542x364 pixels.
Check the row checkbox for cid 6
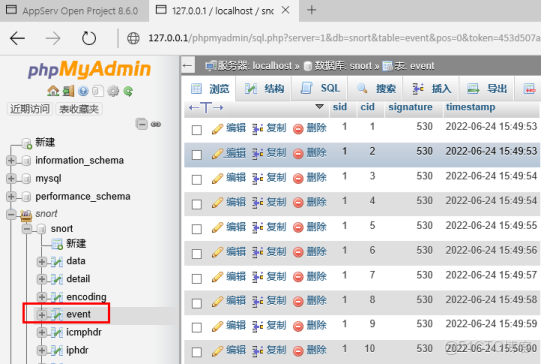(x=197, y=254)
